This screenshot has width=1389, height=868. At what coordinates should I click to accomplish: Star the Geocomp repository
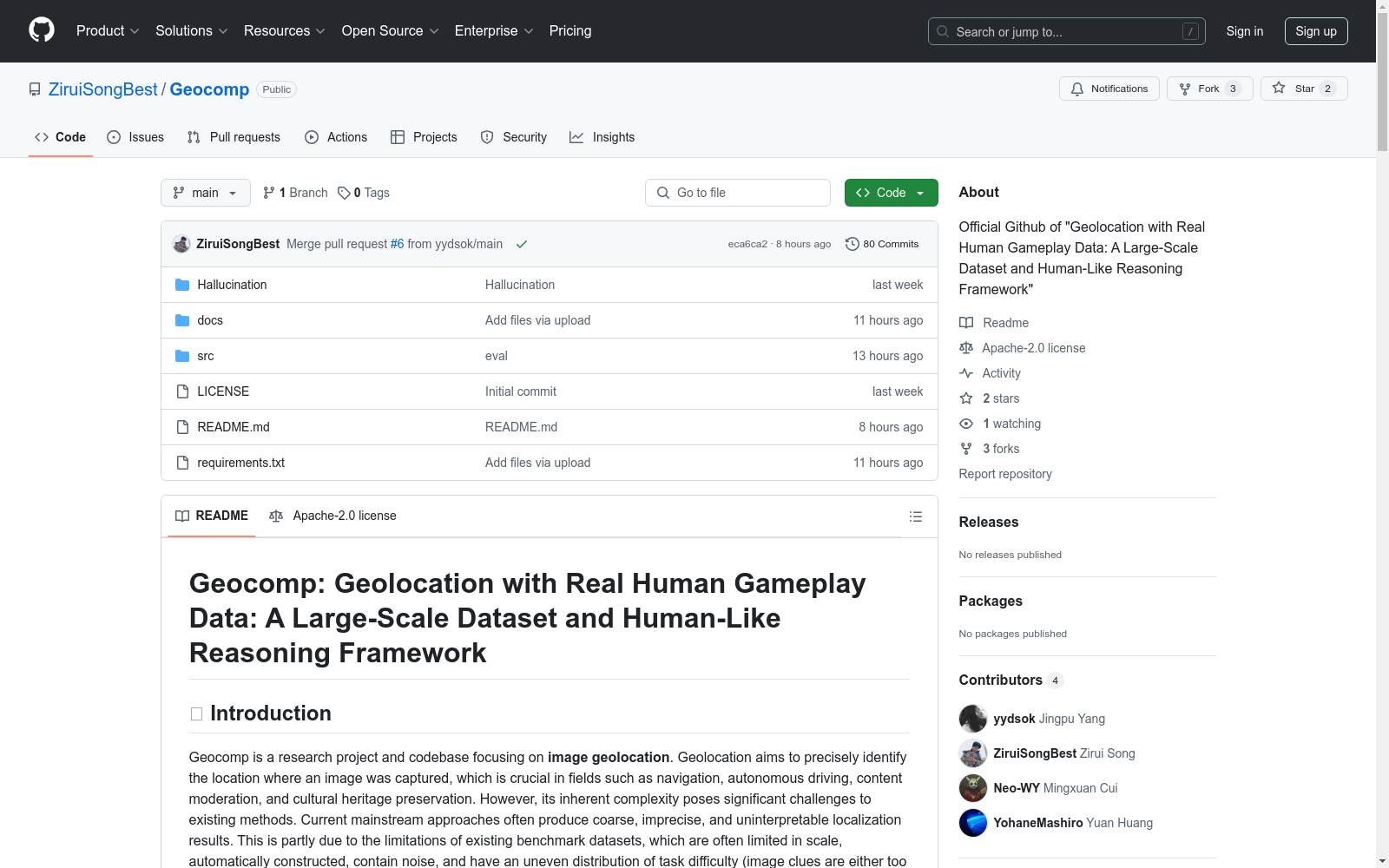tap(1303, 89)
